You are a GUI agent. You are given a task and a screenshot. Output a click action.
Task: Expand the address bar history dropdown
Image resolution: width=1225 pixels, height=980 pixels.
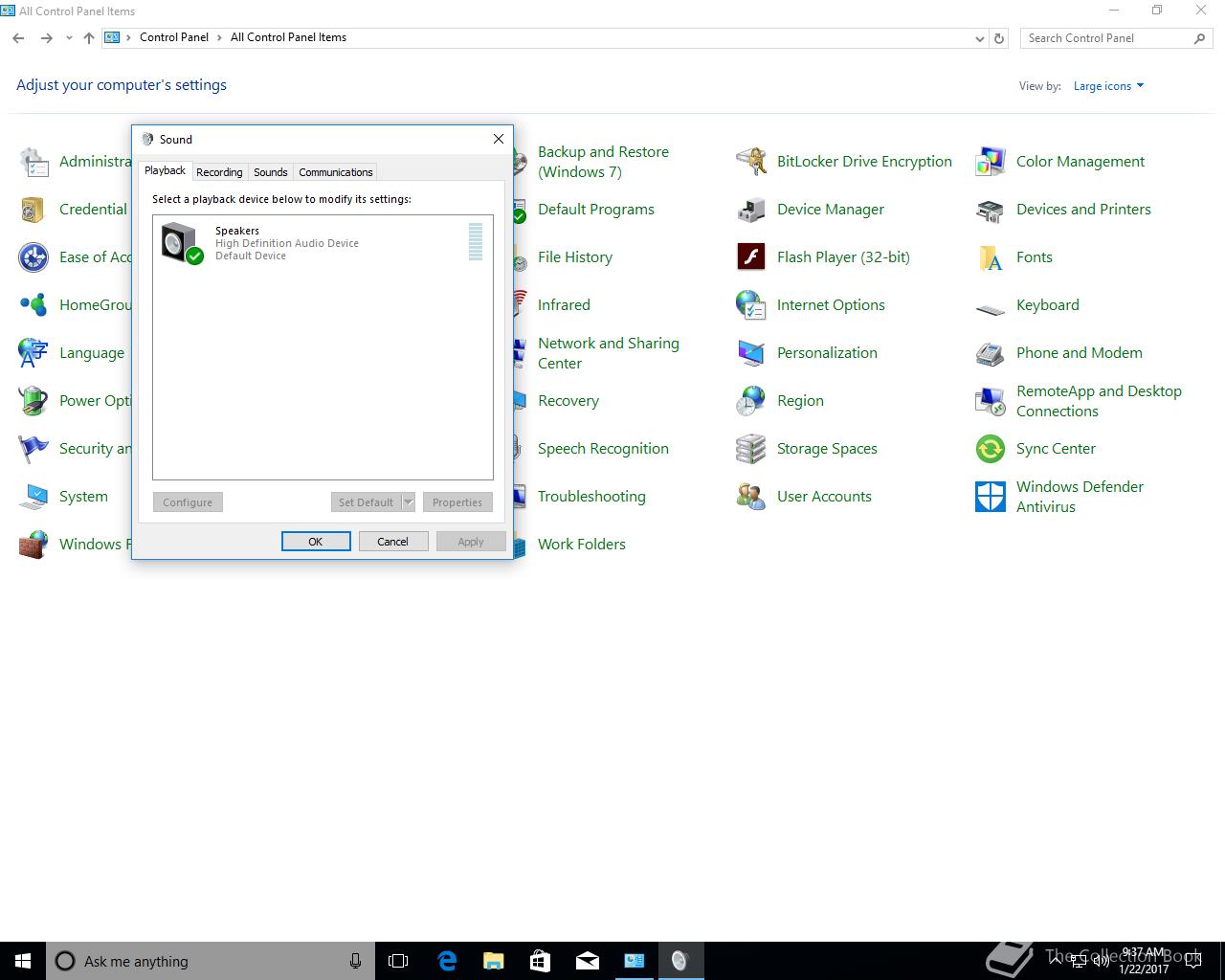979,38
